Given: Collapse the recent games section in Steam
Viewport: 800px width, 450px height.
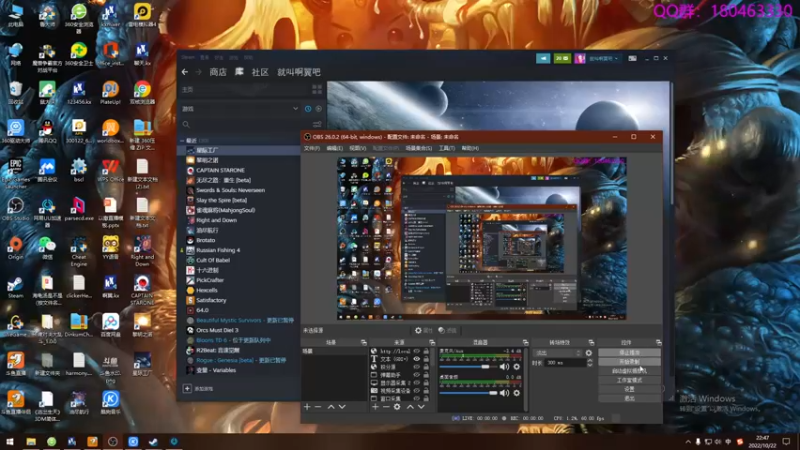Looking at the screenshot, I should [x=182, y=140].
